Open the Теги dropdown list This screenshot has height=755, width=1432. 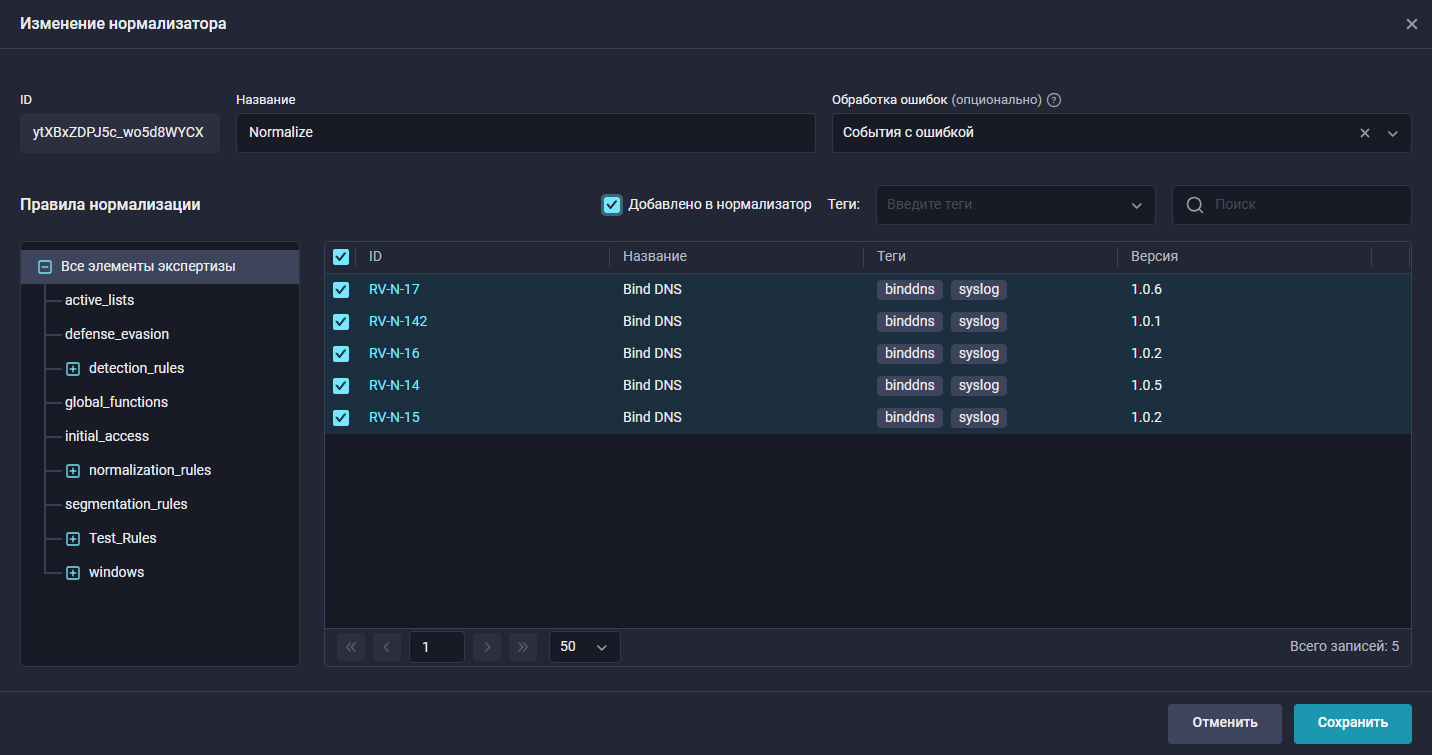1136,205
